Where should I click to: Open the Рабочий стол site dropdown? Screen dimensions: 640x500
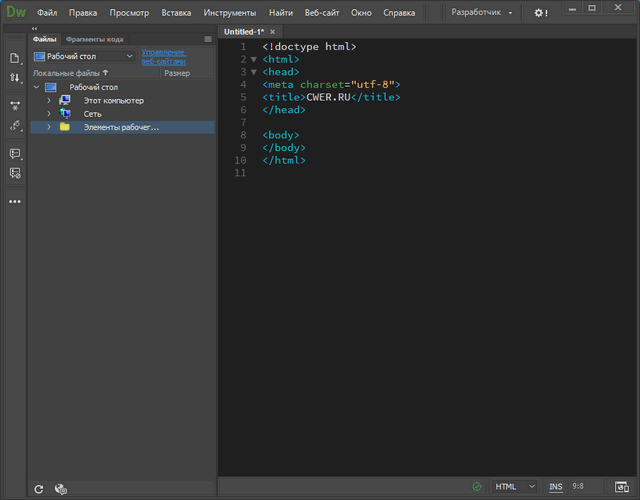click(x=84, y=57)
